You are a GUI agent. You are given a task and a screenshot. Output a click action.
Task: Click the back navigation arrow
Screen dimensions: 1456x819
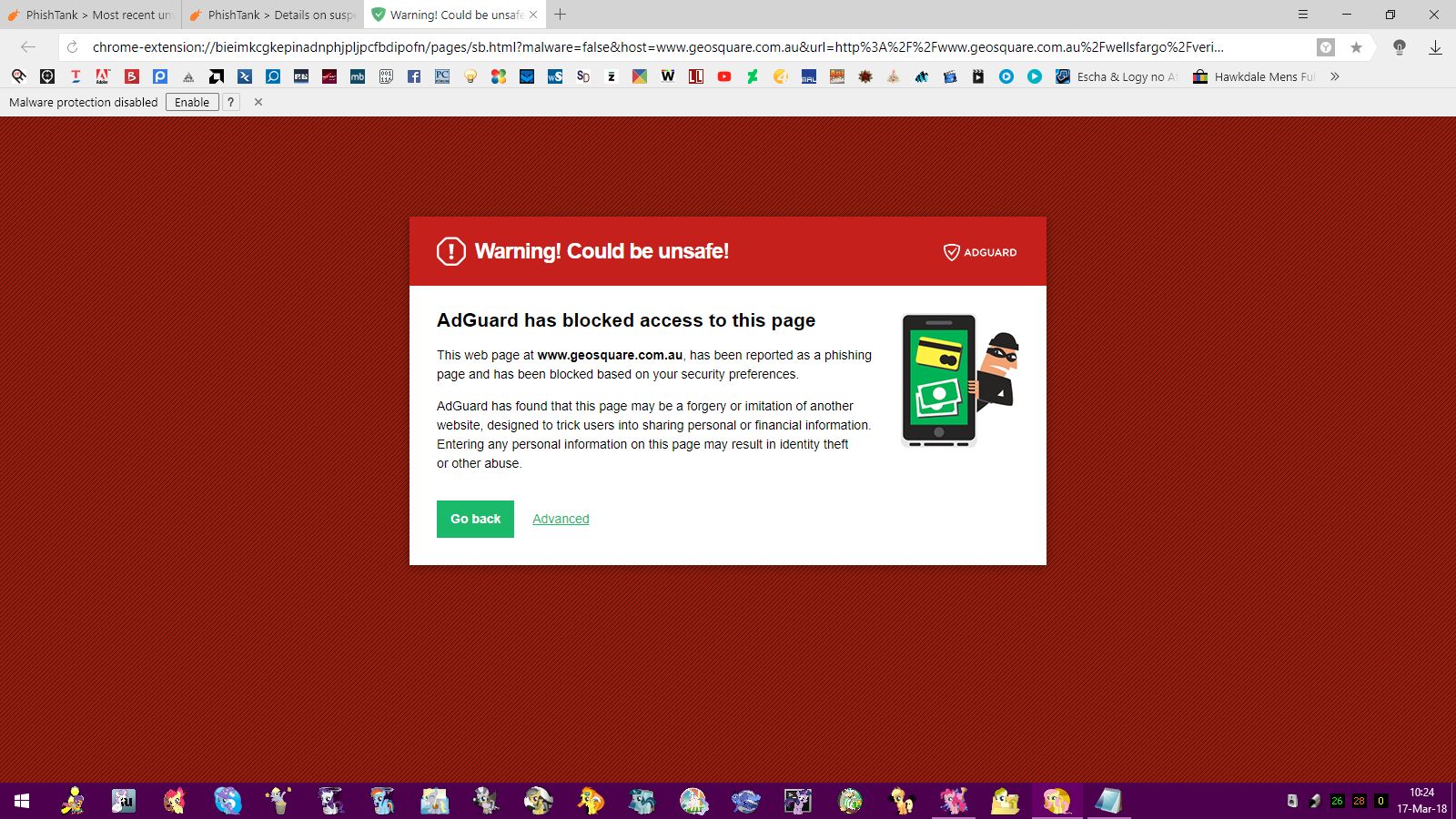[x=28, y=47]
